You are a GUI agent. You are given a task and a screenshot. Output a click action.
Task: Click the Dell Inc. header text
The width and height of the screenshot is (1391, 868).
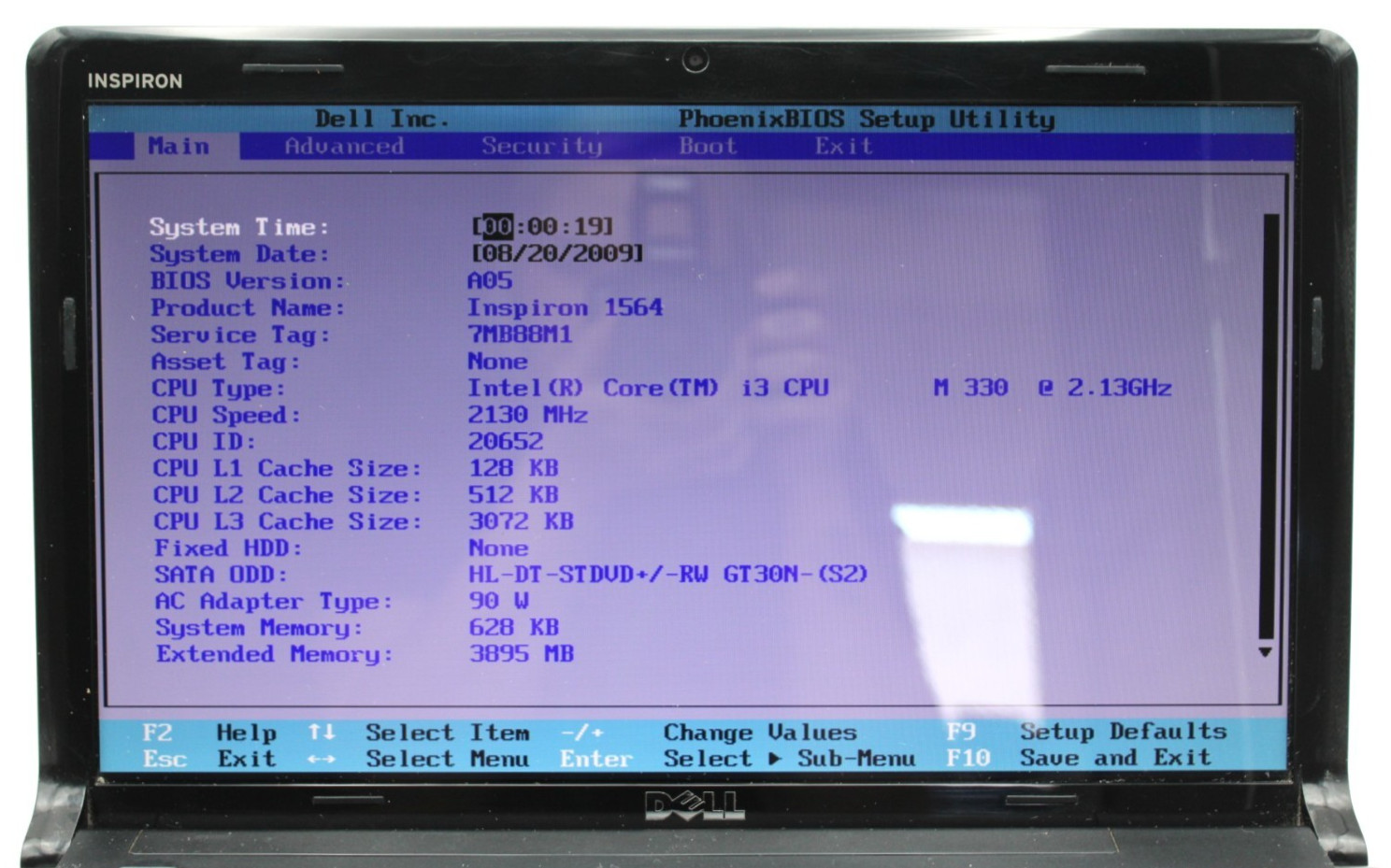[x=382, y=120]
